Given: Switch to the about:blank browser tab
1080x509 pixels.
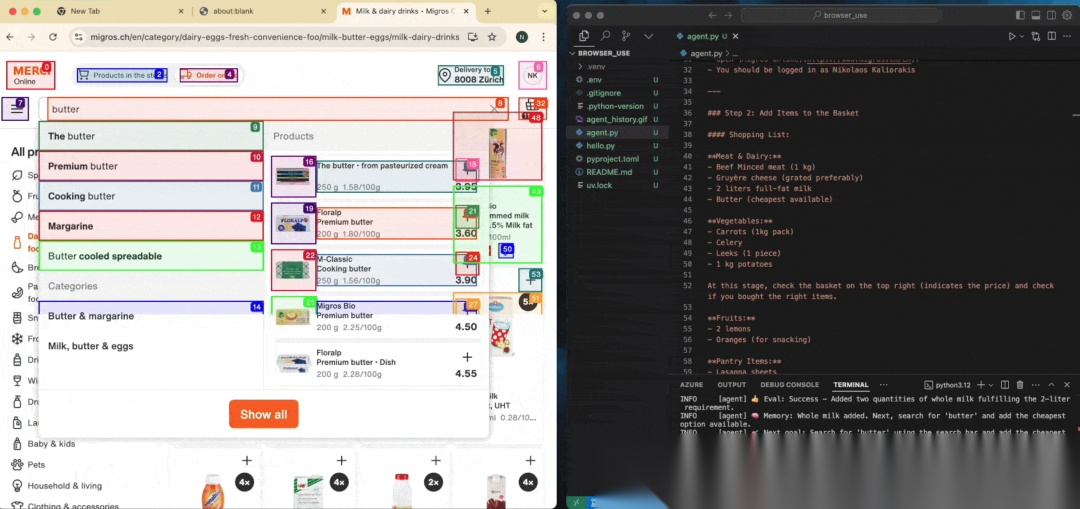Looking at the screenshot, I should click(262, 12).
